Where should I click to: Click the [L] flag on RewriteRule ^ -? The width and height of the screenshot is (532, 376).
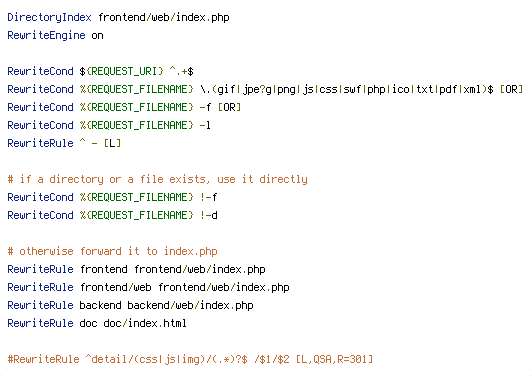[112, 143]
